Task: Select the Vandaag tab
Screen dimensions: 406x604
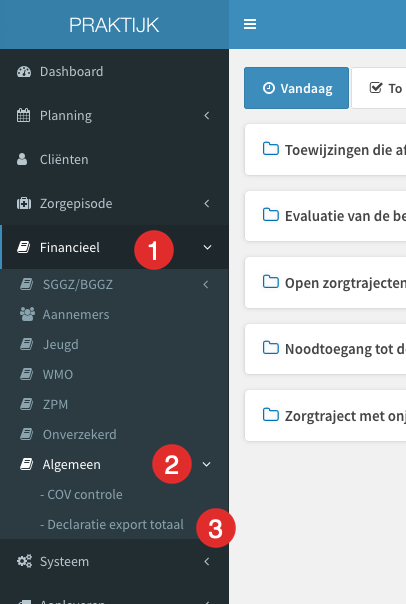Action: pos(296,88)
